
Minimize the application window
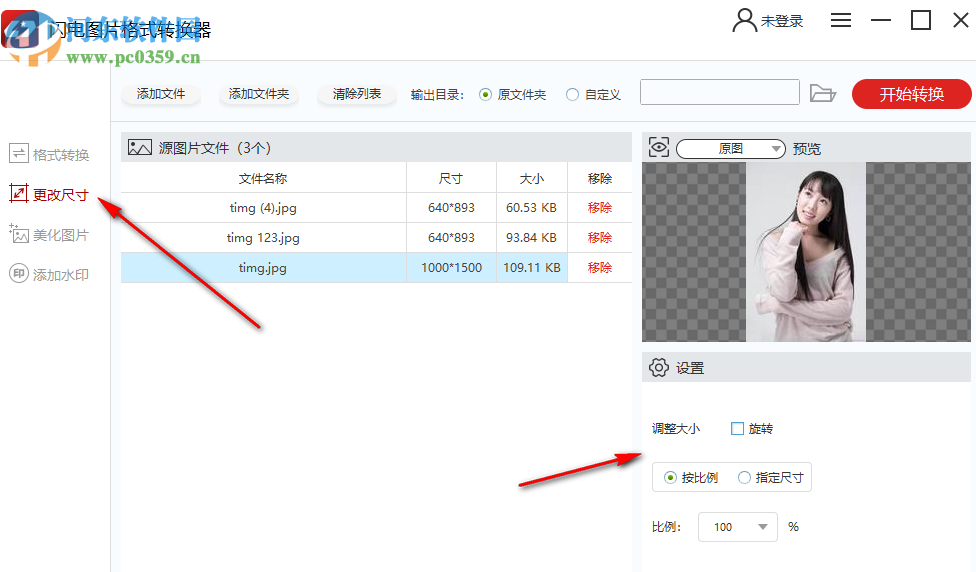click(881, 21)
